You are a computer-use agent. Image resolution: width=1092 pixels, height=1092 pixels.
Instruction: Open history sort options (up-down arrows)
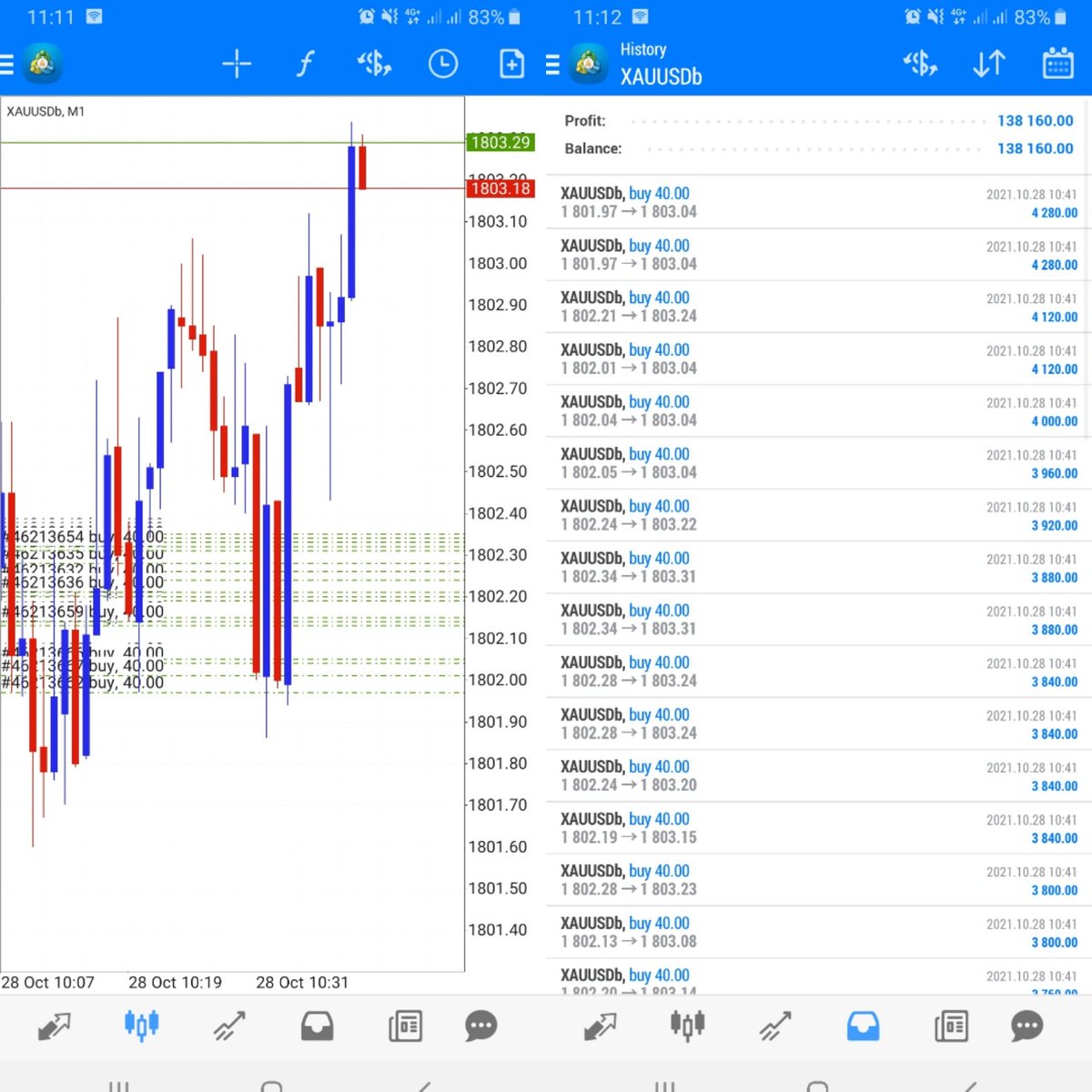[989, 64]
